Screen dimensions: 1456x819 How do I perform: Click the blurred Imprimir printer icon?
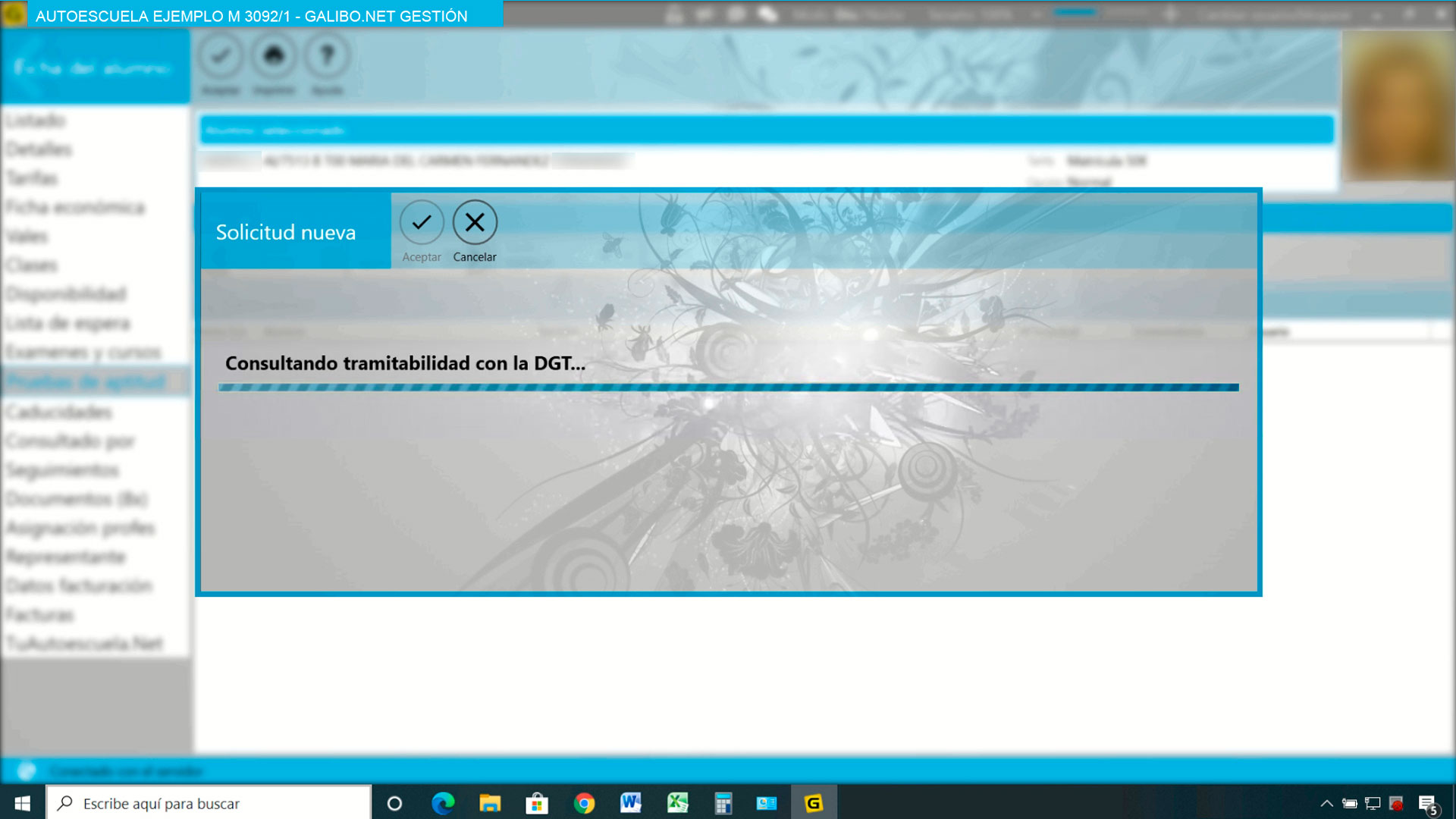(274, 55)
